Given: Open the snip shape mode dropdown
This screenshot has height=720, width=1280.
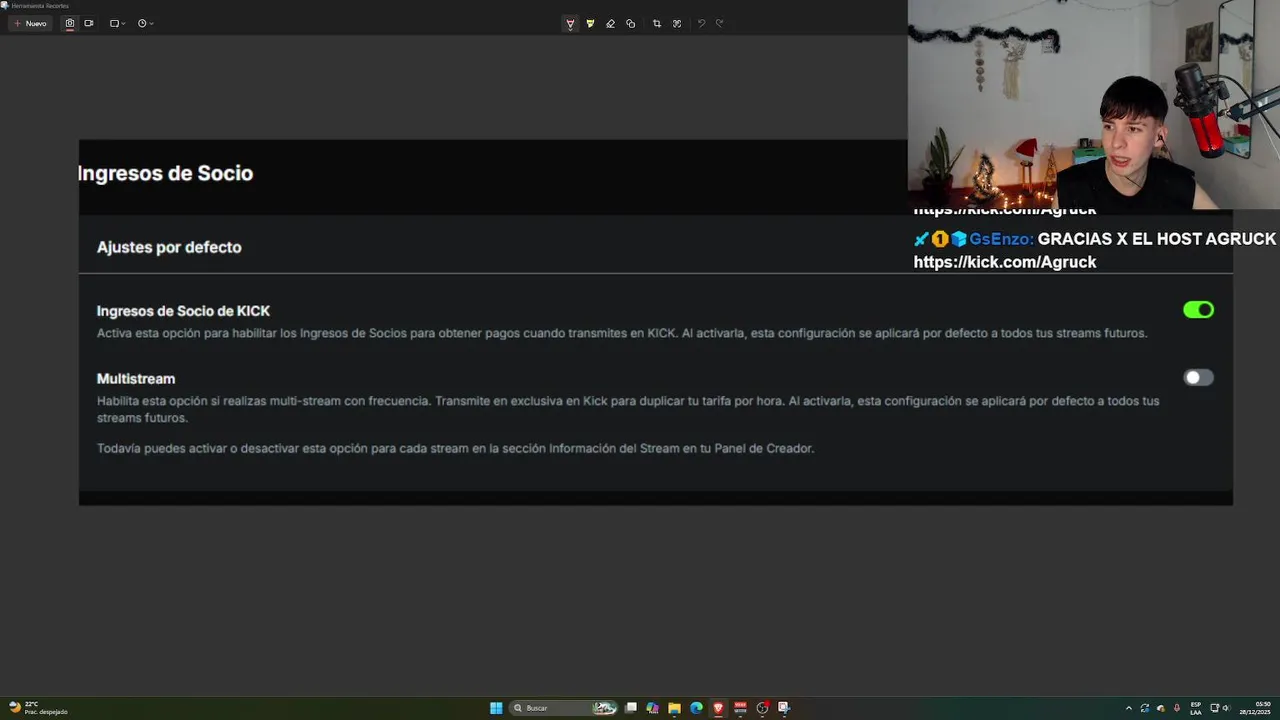Looking at the screenshot, I should click(117, 23).
